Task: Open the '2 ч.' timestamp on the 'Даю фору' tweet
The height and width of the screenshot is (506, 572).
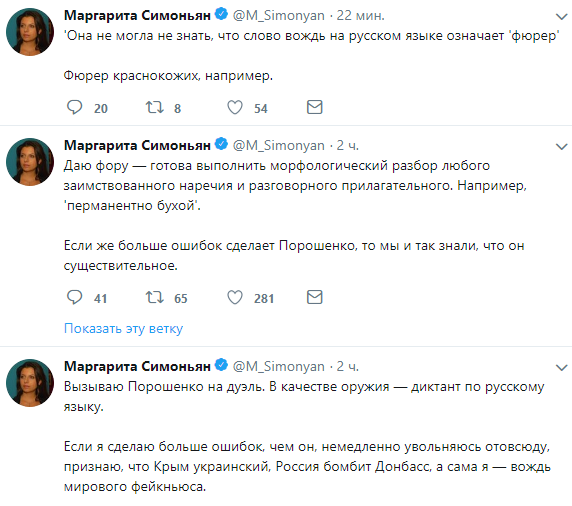Action: [347, 145]
